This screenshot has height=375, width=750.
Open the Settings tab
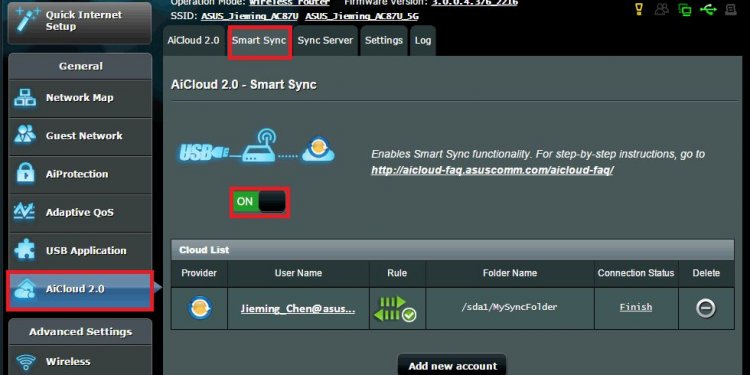[x=384, y=40]
